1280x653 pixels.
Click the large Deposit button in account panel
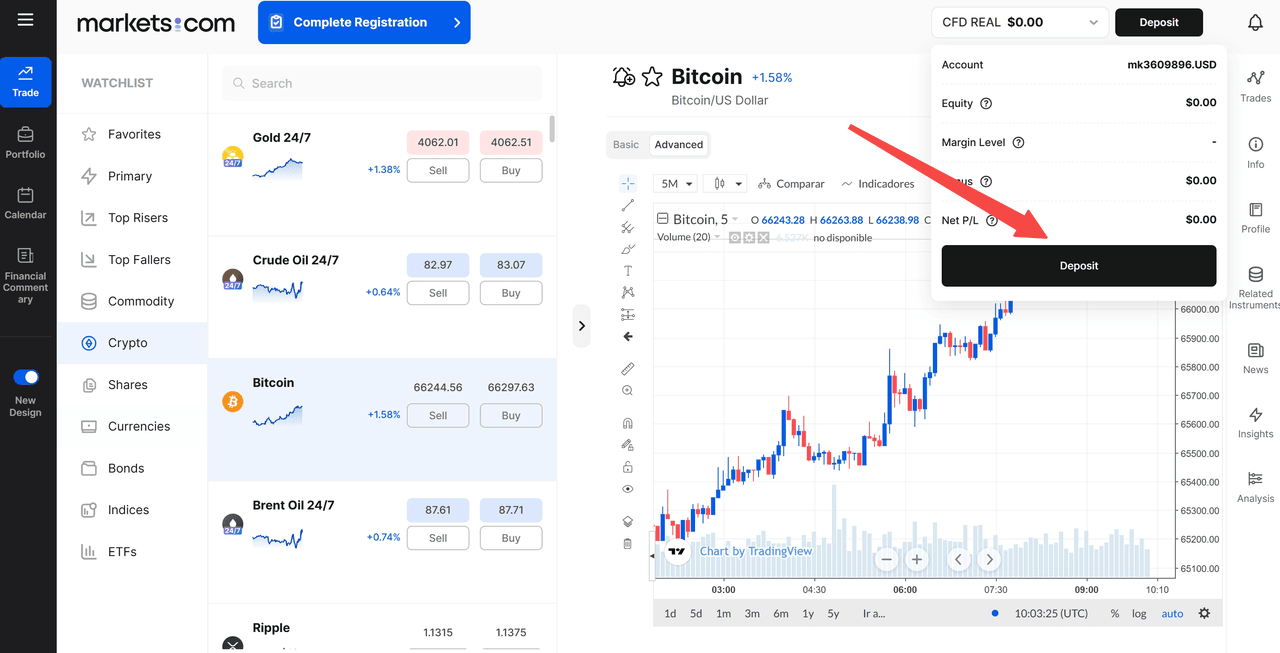pyautogui.click(x=1079, y=266)
